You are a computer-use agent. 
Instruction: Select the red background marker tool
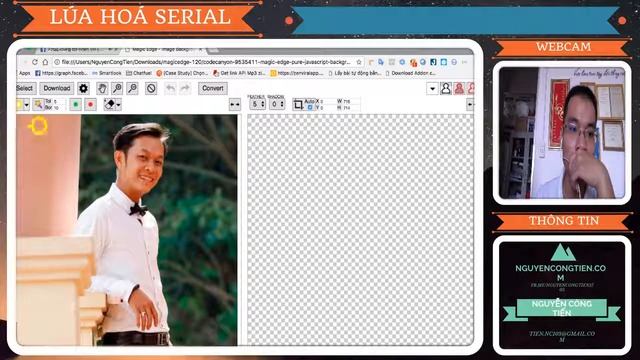91,104
